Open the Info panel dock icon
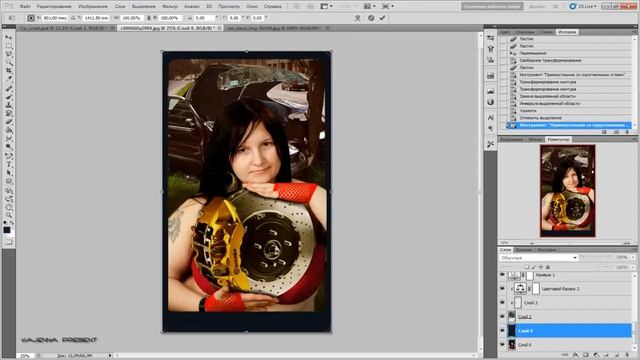 pos(491,102)
